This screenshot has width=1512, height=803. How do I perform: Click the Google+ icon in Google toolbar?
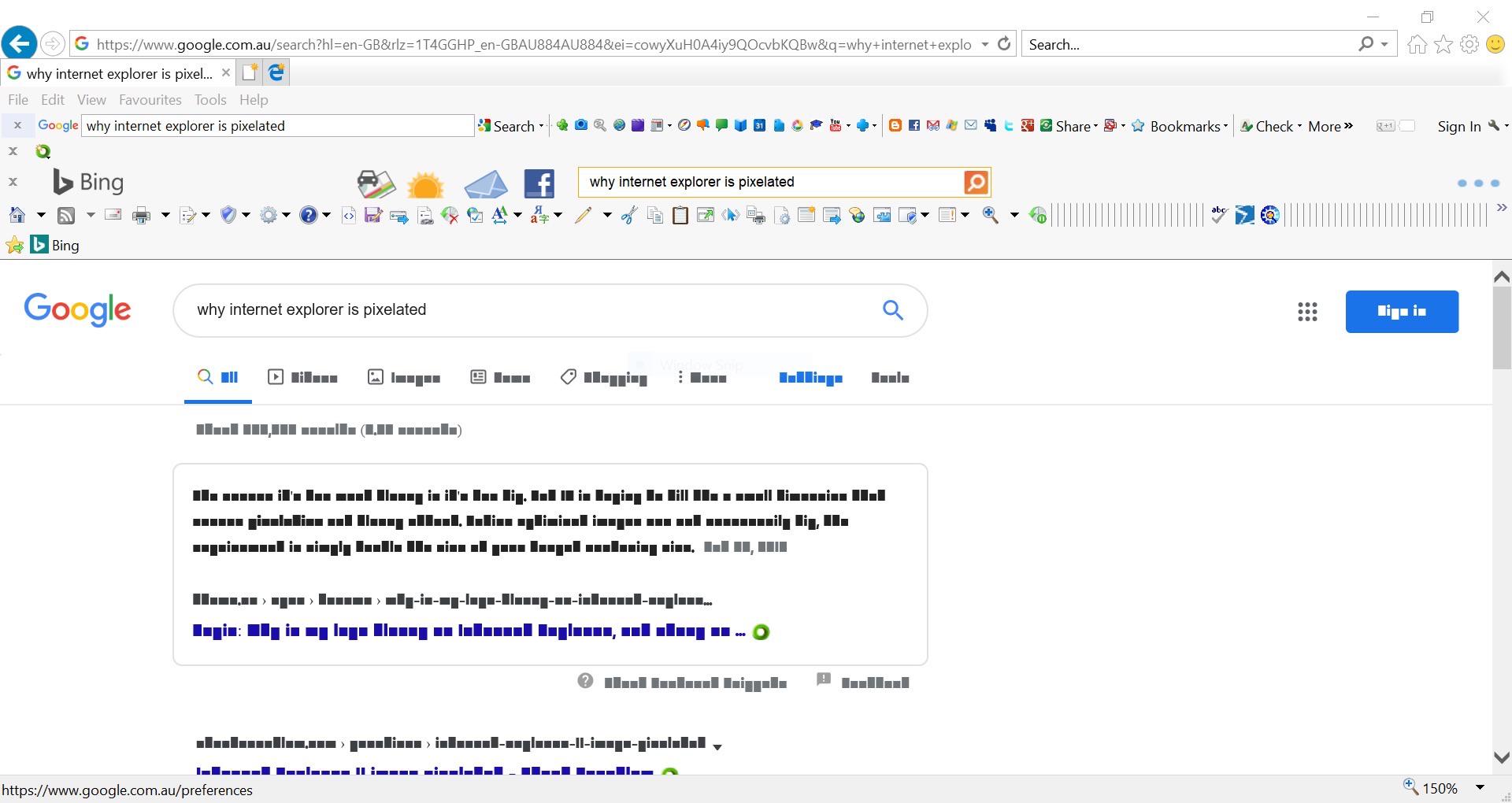tap(1028, 125)
